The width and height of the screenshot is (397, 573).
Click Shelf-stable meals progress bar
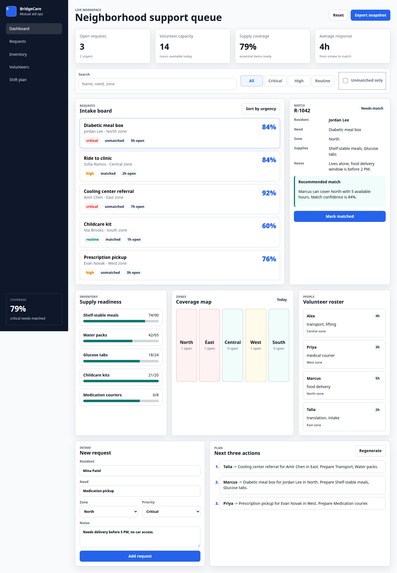pyautogui.click(x=121, y=321)
